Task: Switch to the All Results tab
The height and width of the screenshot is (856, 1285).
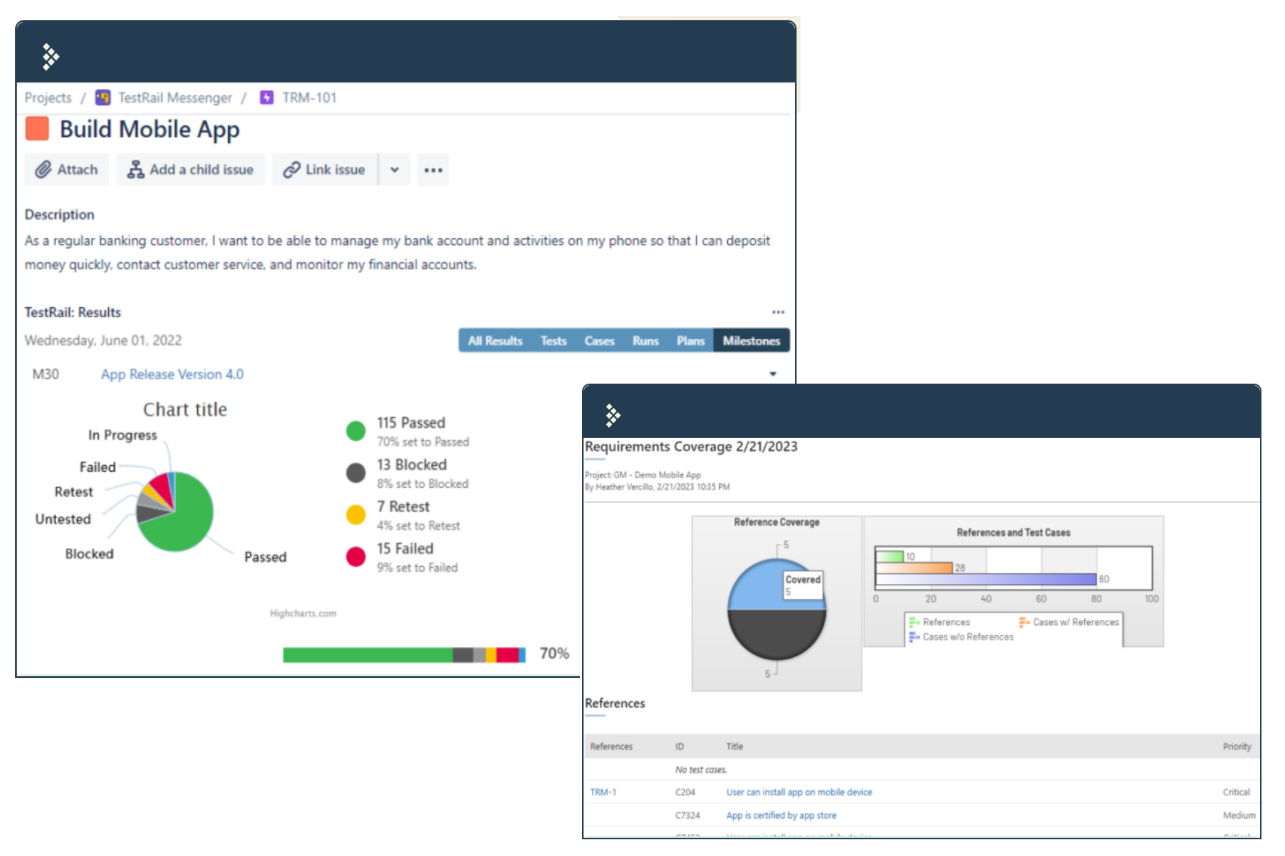Action: coord(495,341)
